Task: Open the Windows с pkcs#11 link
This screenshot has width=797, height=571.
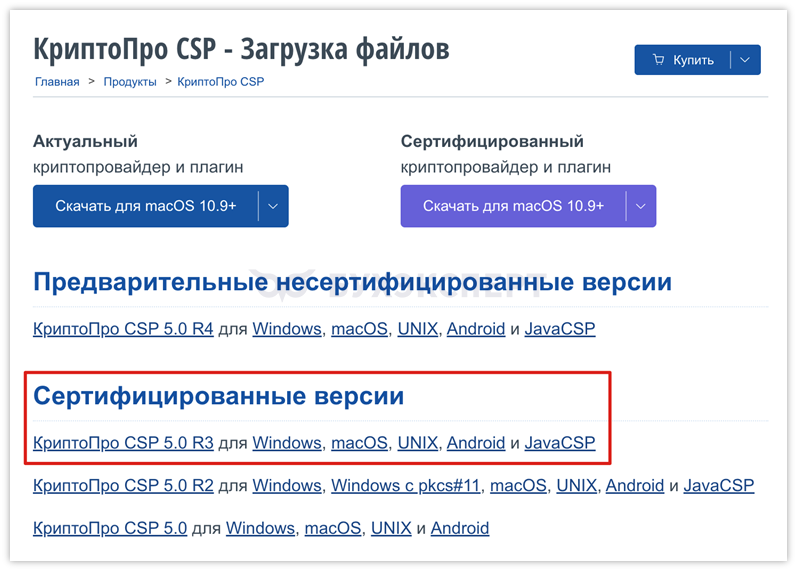Action: 406,486
